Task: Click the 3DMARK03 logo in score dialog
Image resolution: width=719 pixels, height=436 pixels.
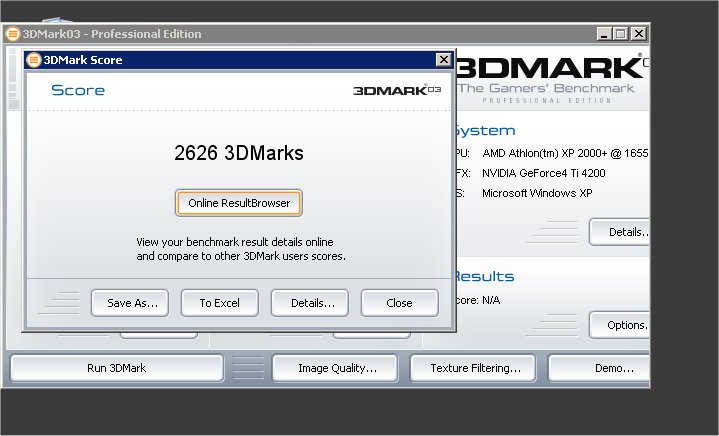Action: 397,90
